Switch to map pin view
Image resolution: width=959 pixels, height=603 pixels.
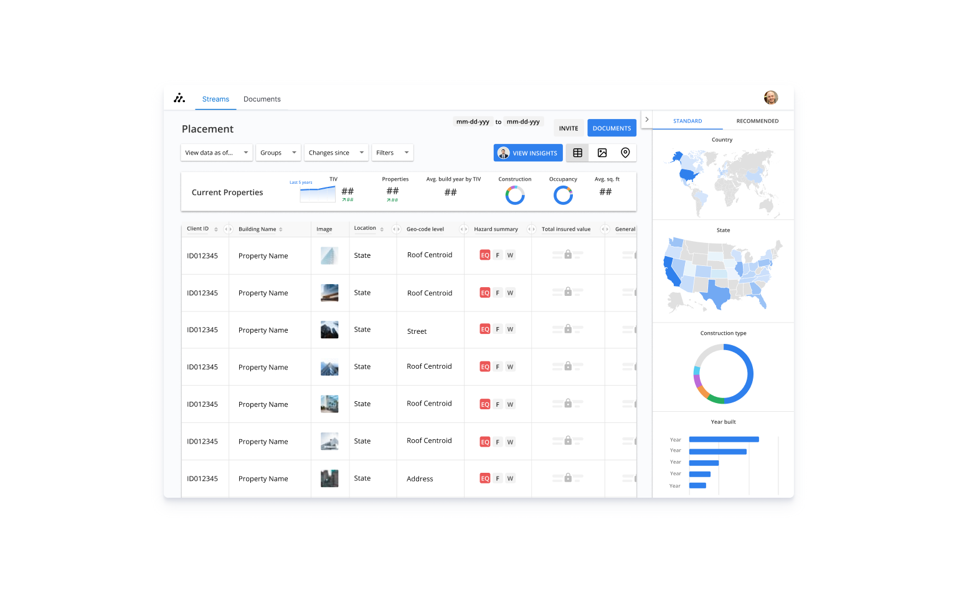(x=626, y=153)
